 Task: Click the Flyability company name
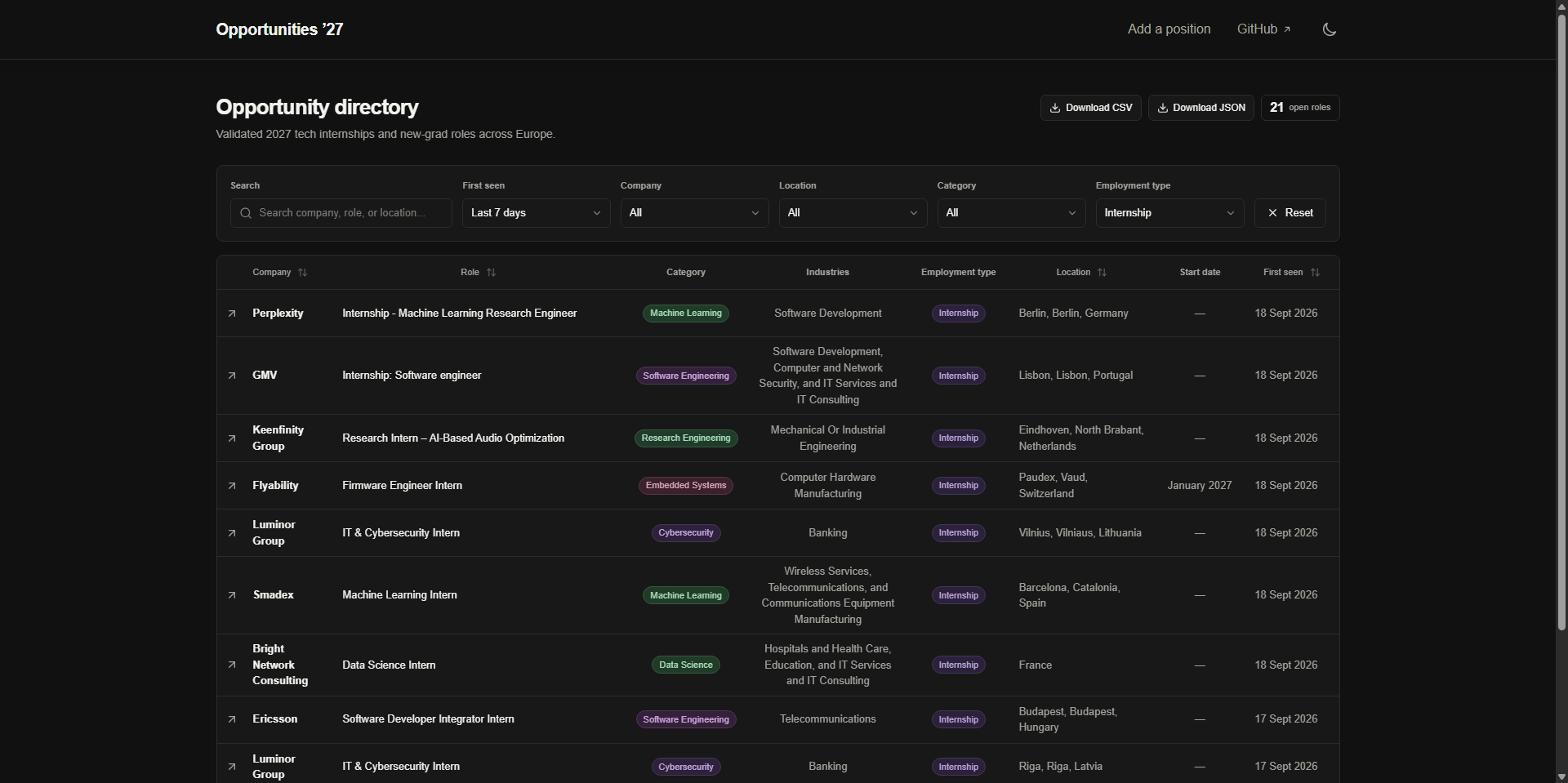pyautogui.click(x=275, y=486)
